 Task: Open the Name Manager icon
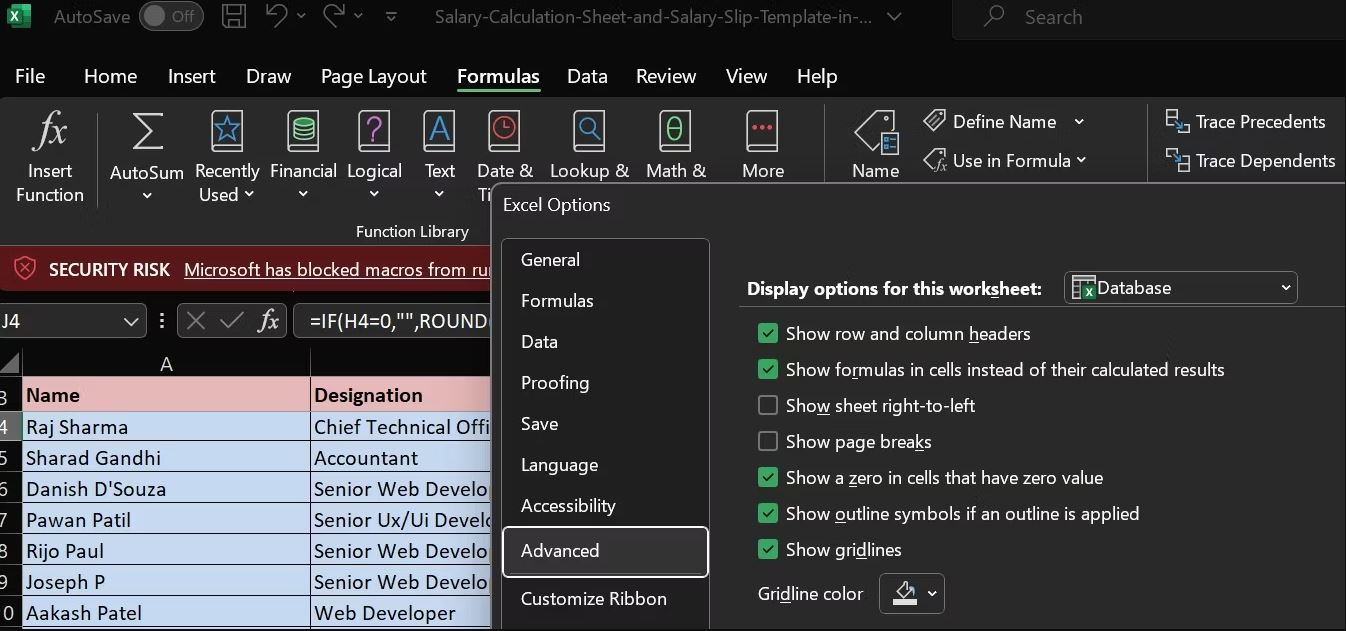pos(875,132)
